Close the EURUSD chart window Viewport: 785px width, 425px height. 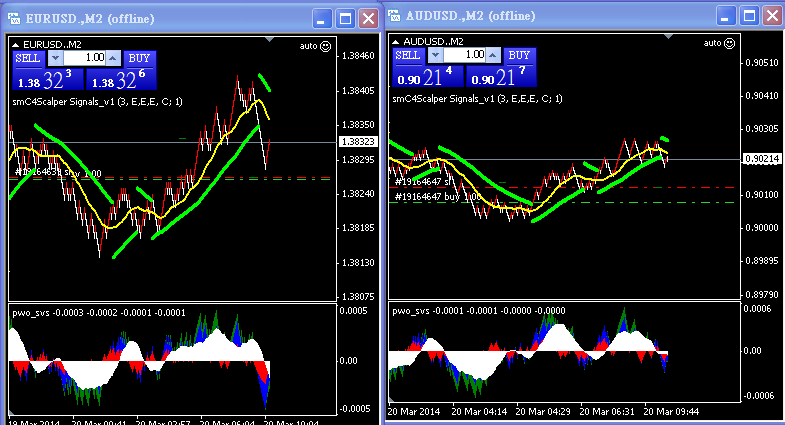369,19
